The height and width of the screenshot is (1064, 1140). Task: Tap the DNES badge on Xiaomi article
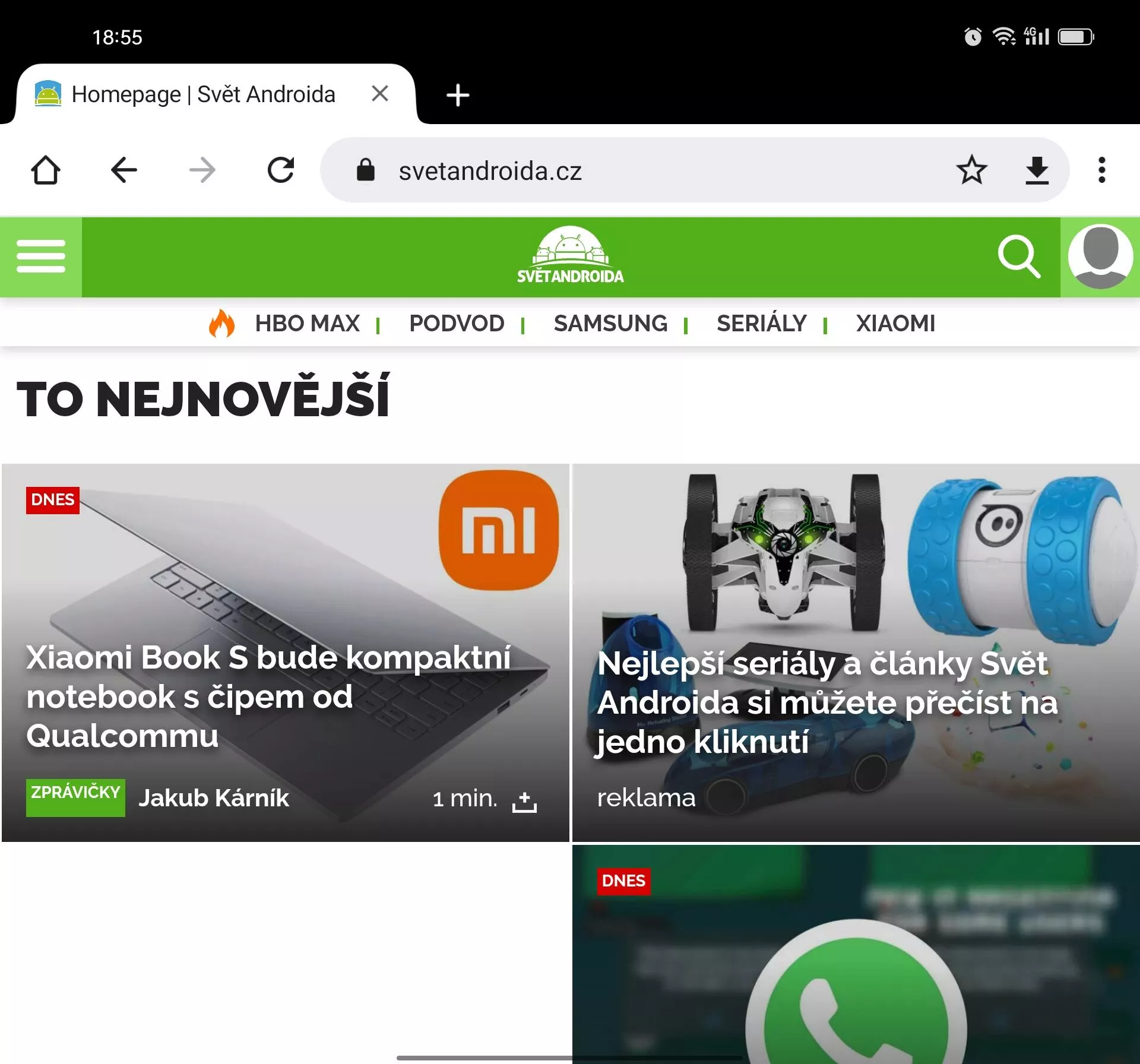click(53, 500)
